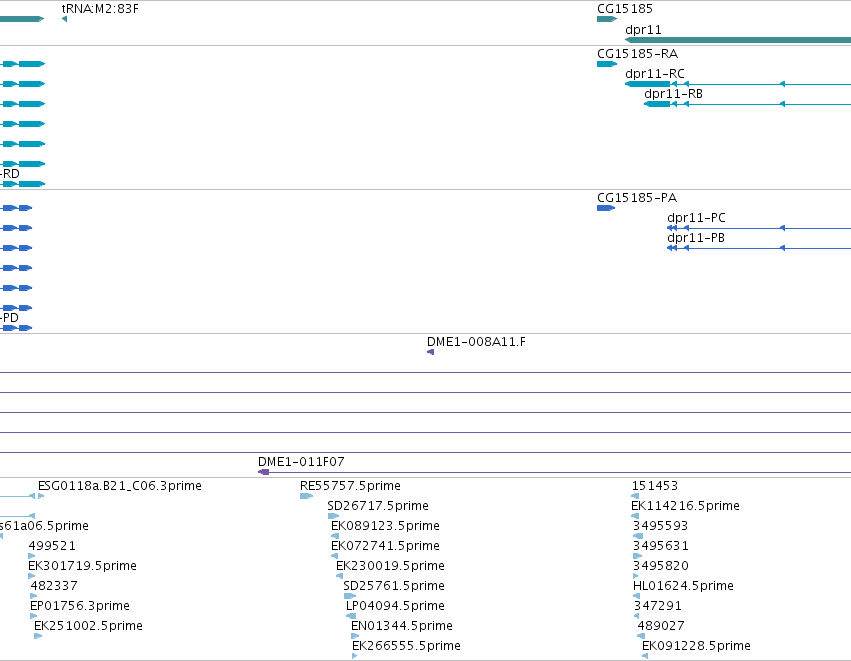Viewport: 851px width, 661px height.
Task: Select the HL01624.5prime EST label
Action: tap(683, 586)
